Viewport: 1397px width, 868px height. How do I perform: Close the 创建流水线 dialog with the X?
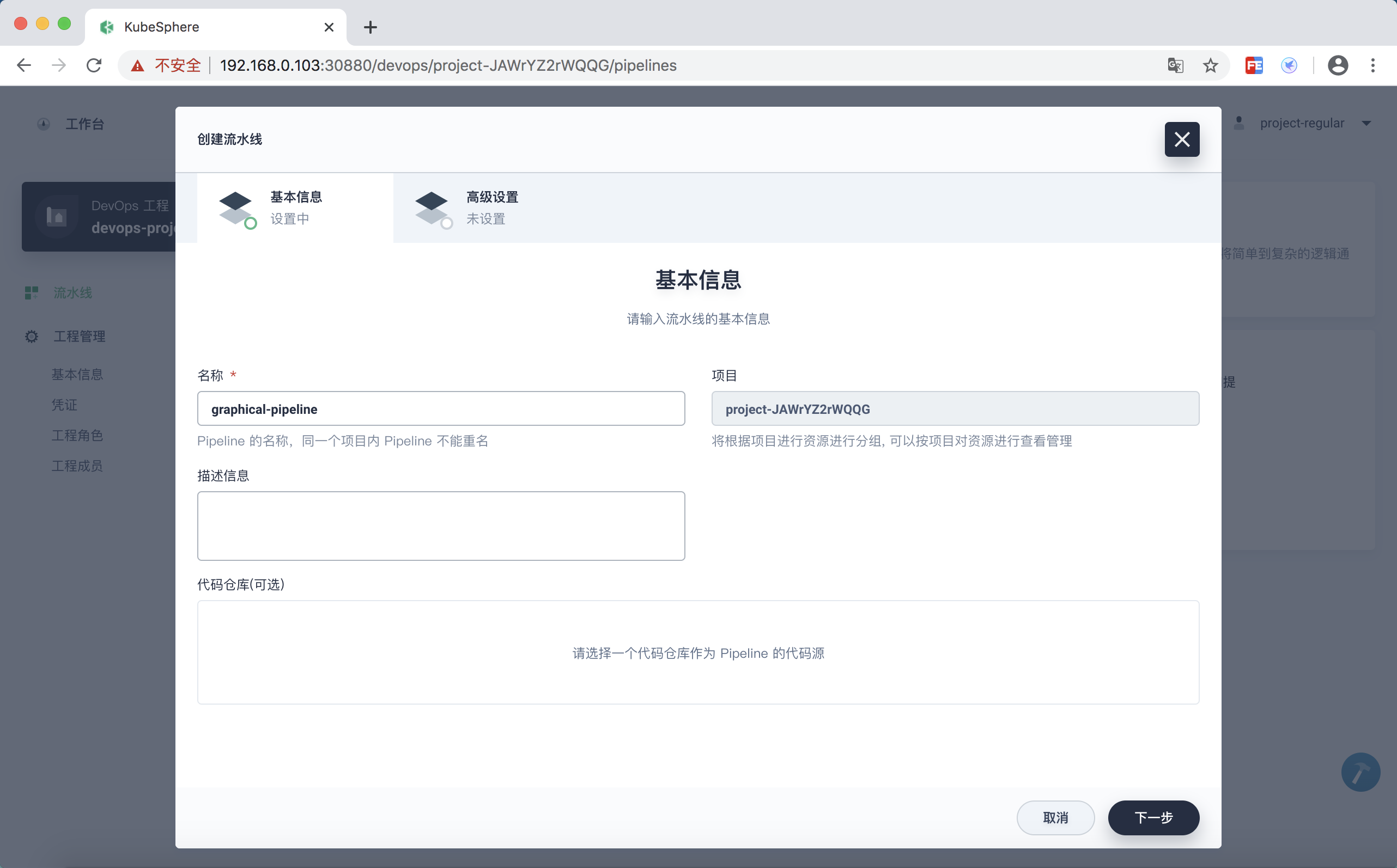pos(1182,139)
